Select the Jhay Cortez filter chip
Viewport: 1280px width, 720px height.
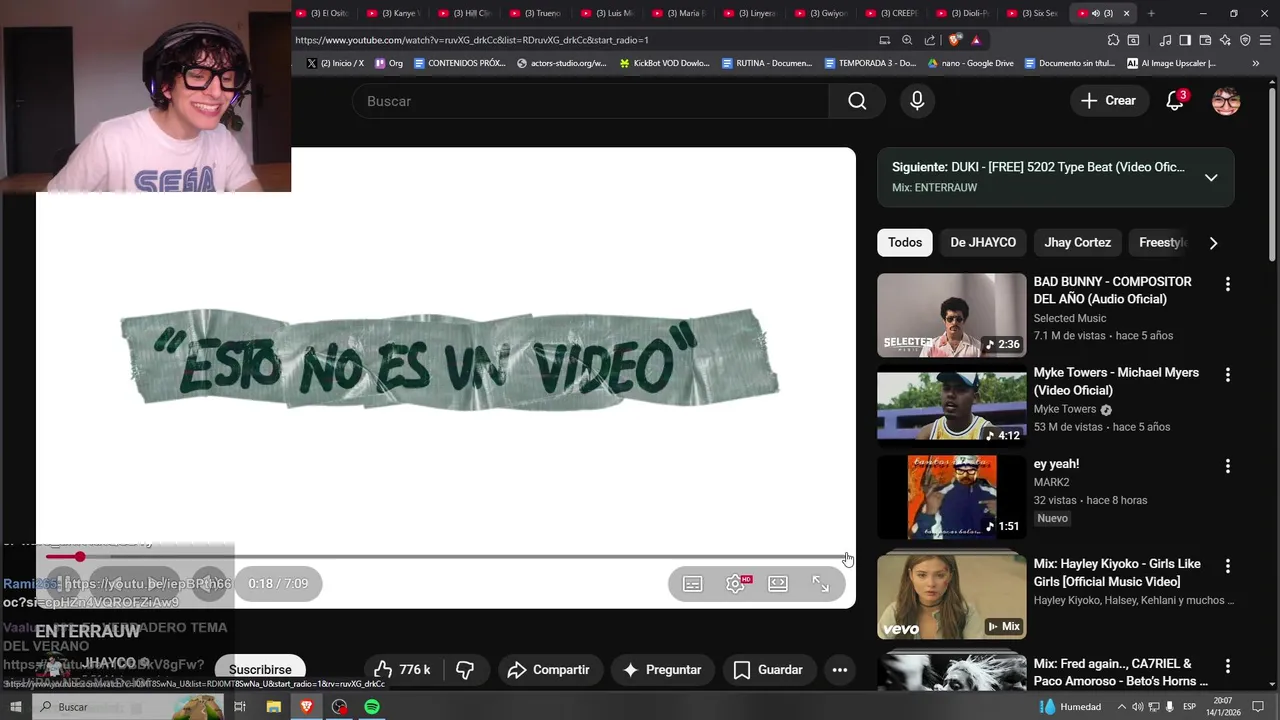[x=1078, y=243]
